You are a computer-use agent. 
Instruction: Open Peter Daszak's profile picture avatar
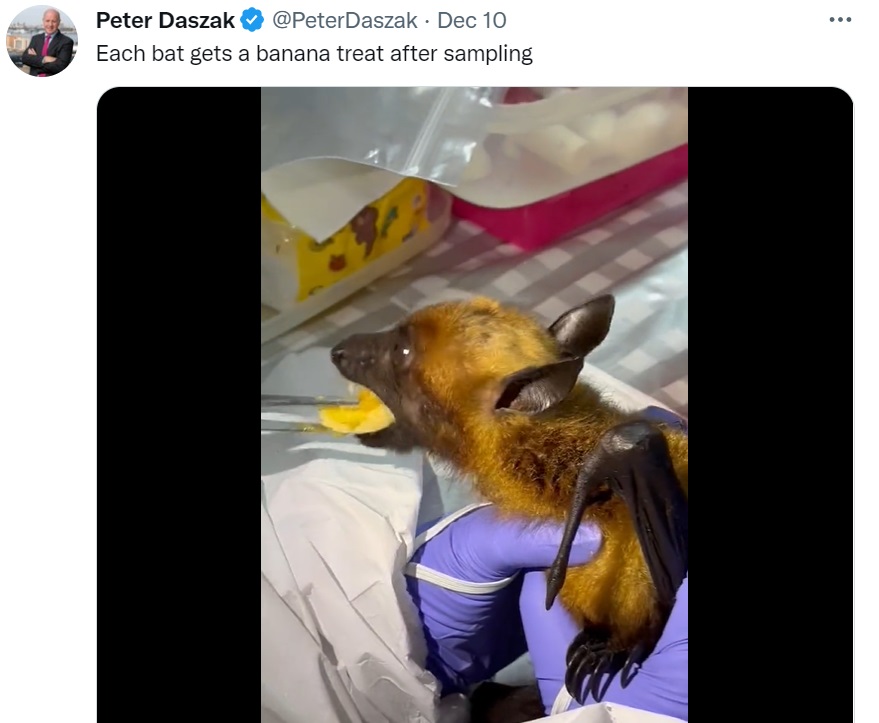point(42,41)
